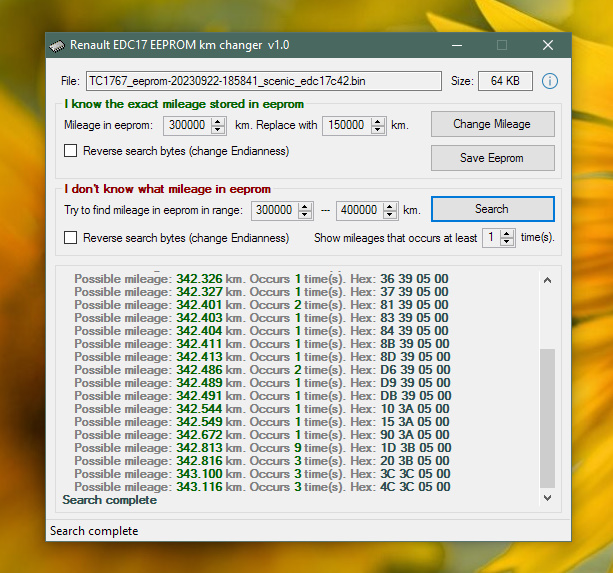Select the 342.544 km result row
Image resolution: width=613 pixels, height=573 pixels.
pos(262,408)
